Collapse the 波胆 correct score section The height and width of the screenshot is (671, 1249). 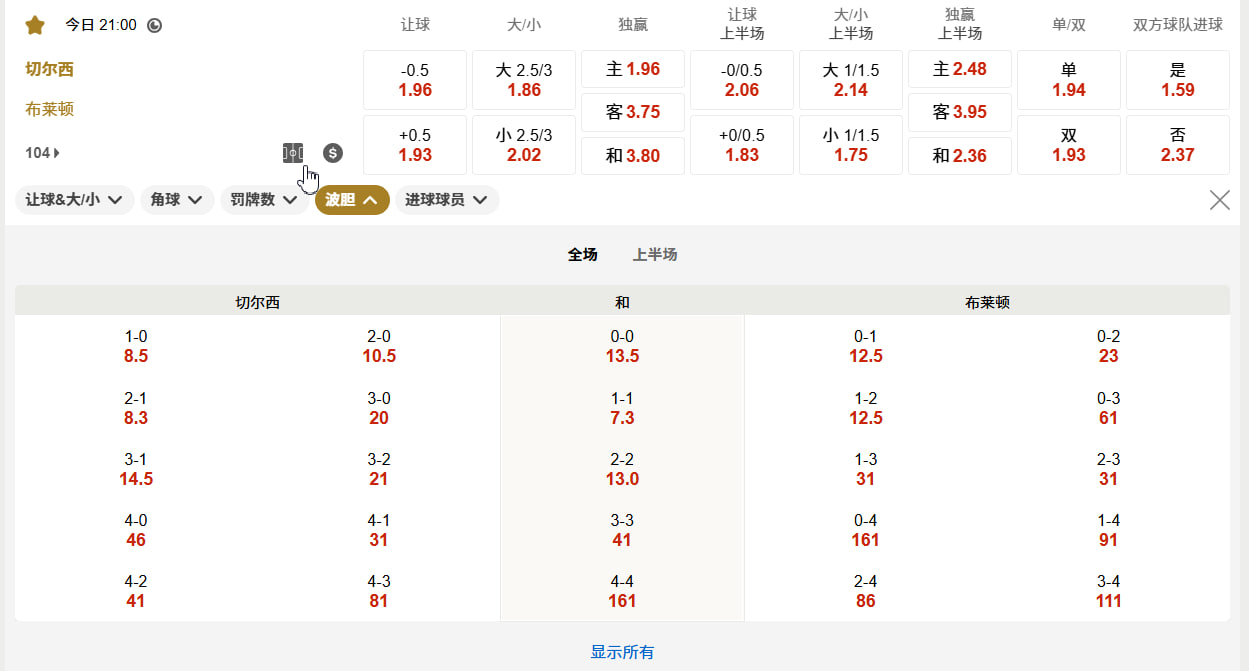pyautogui.click(x=352, y=200)
